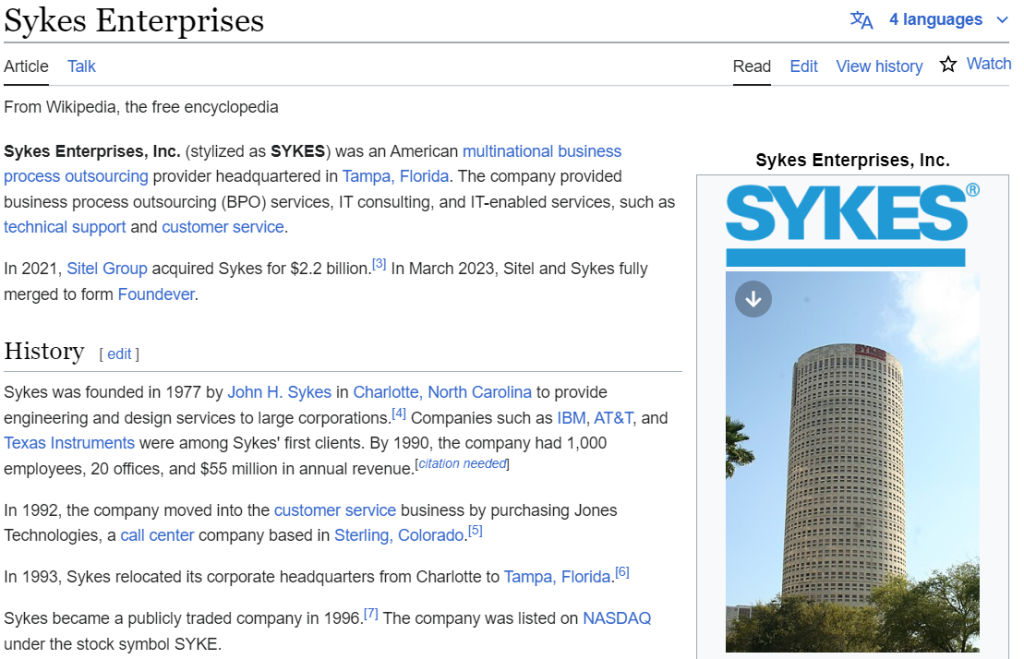
Task: Jump to citation 4
Action: [398, 413]
